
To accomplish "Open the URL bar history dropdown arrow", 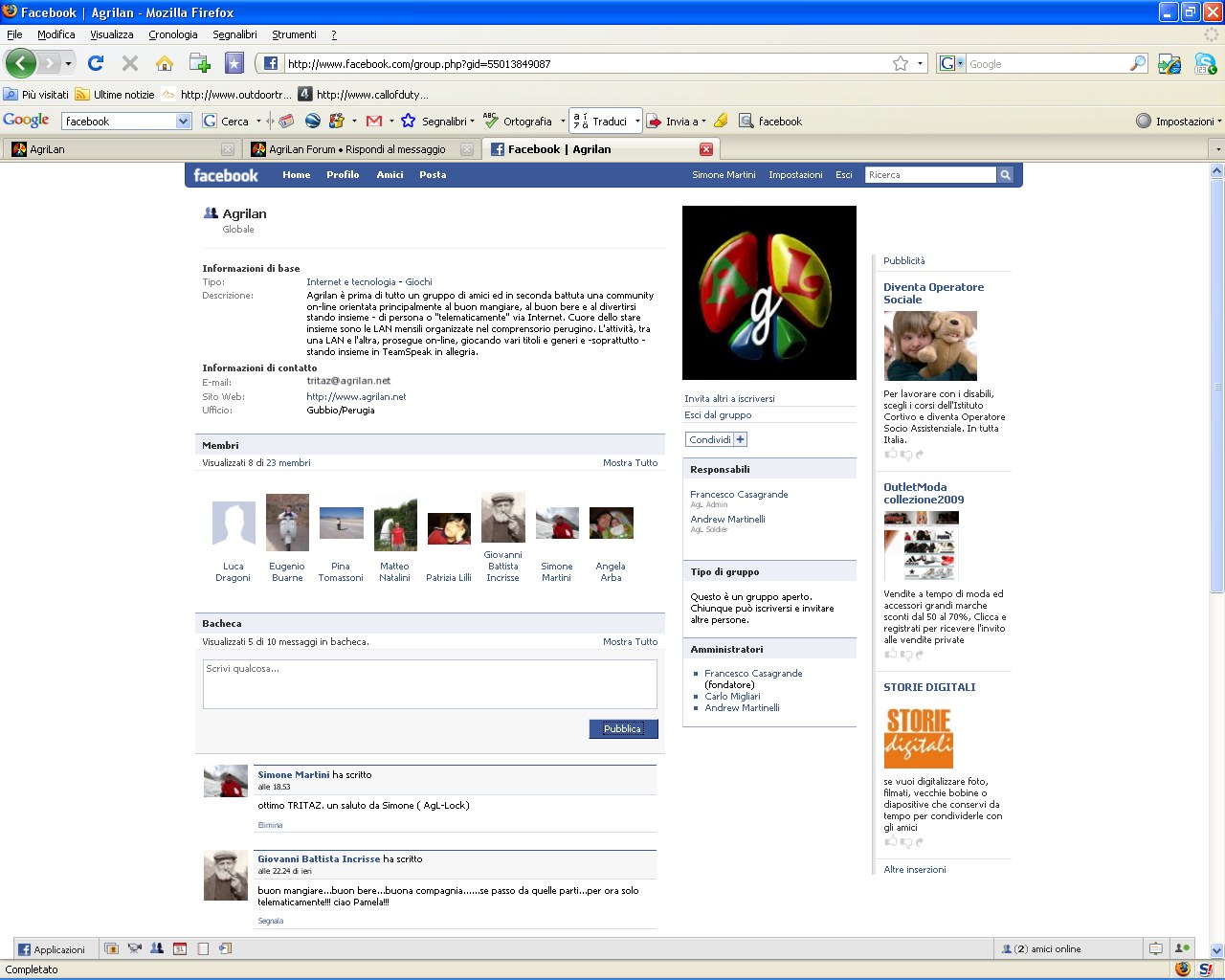I will coord(921,64).
